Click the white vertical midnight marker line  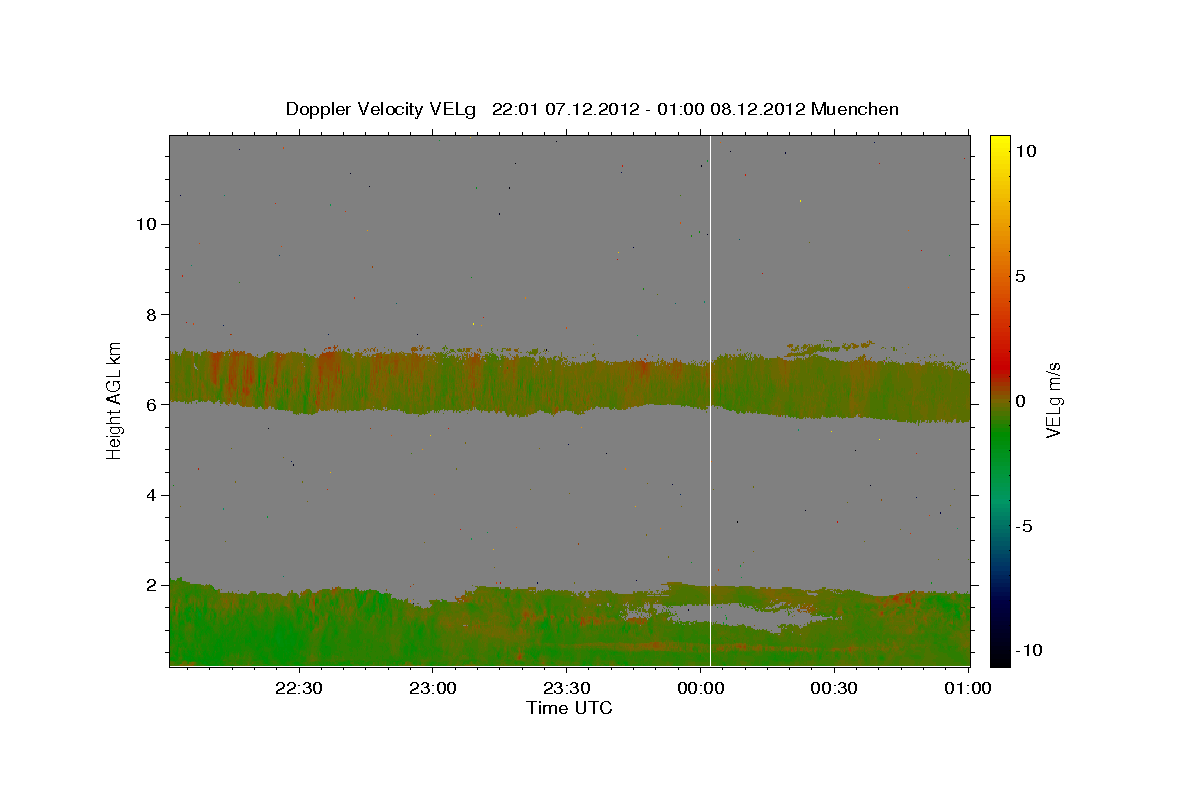[710, 400]
